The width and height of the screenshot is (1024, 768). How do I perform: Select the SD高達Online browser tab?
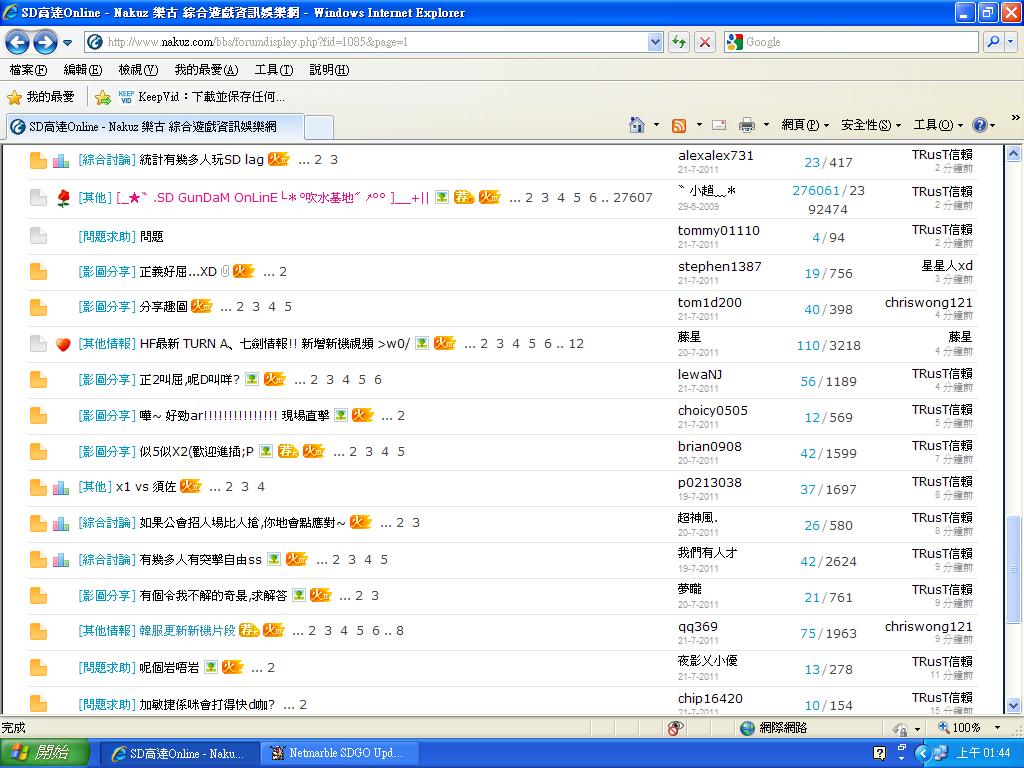coord(155,127)
